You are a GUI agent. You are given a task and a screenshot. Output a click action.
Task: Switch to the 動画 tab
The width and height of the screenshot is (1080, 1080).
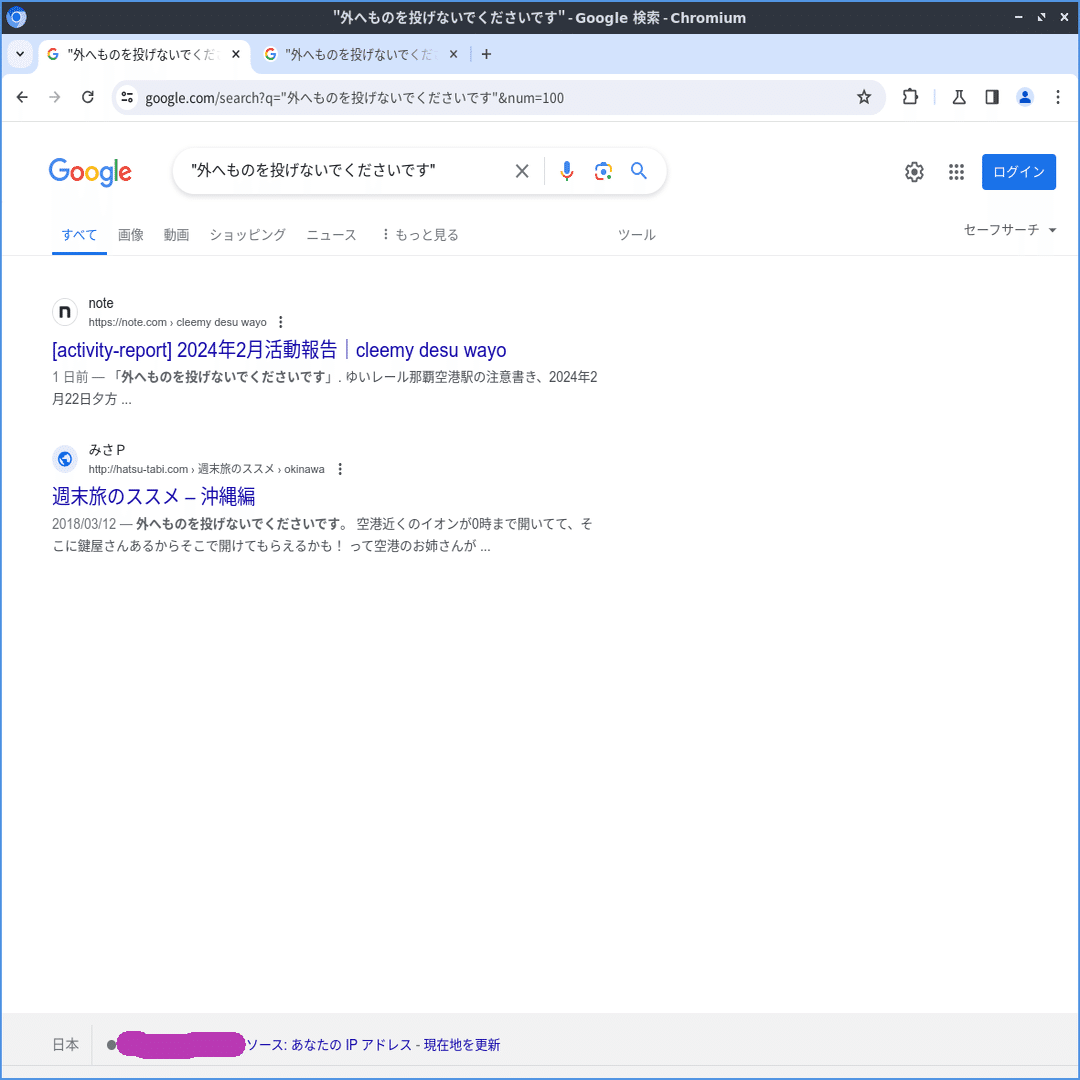tap(176, 235)
